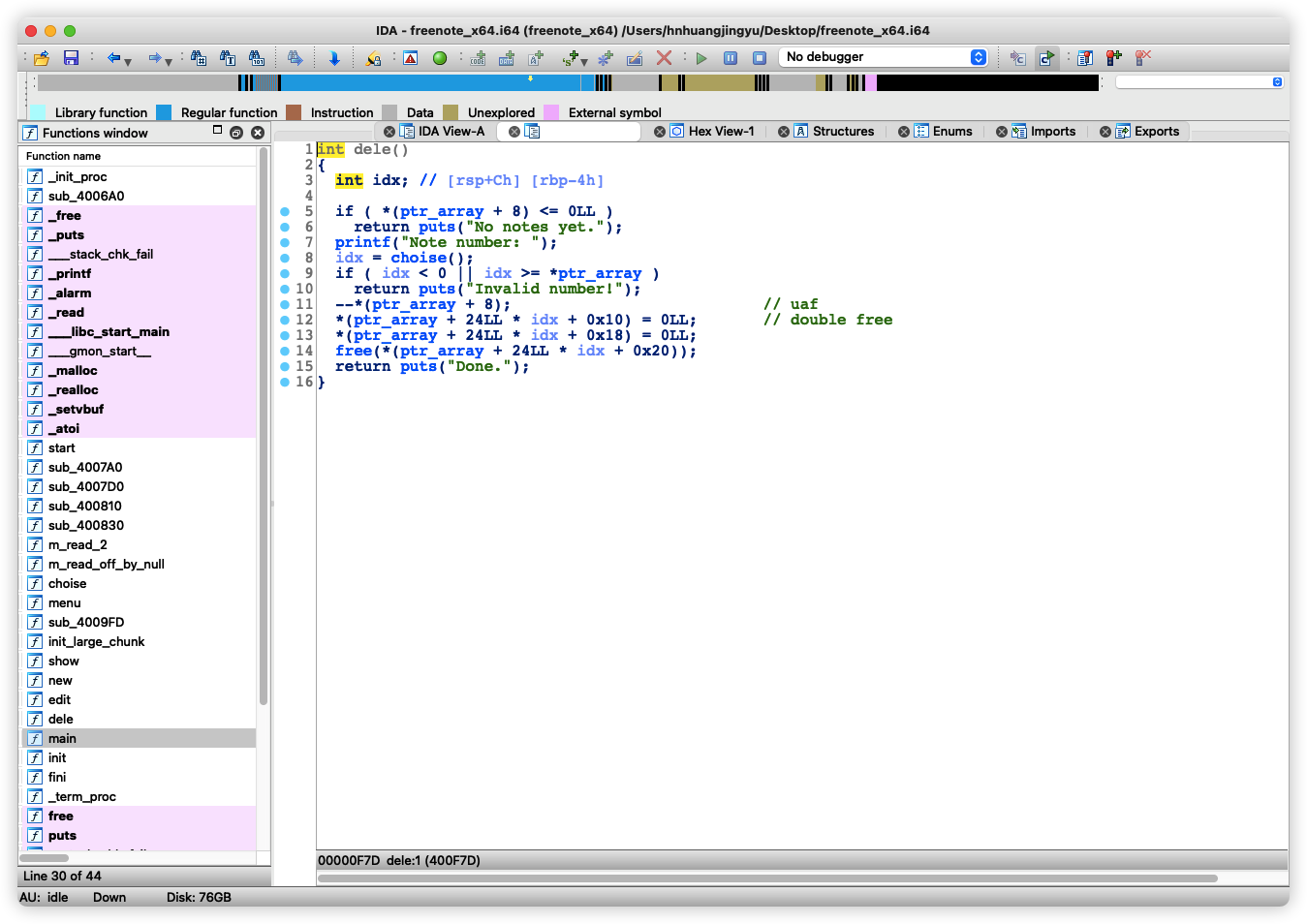The width and height of the screenshot is (1307, 924).
Task: Start the process with green play button
Action: [701, 58]
